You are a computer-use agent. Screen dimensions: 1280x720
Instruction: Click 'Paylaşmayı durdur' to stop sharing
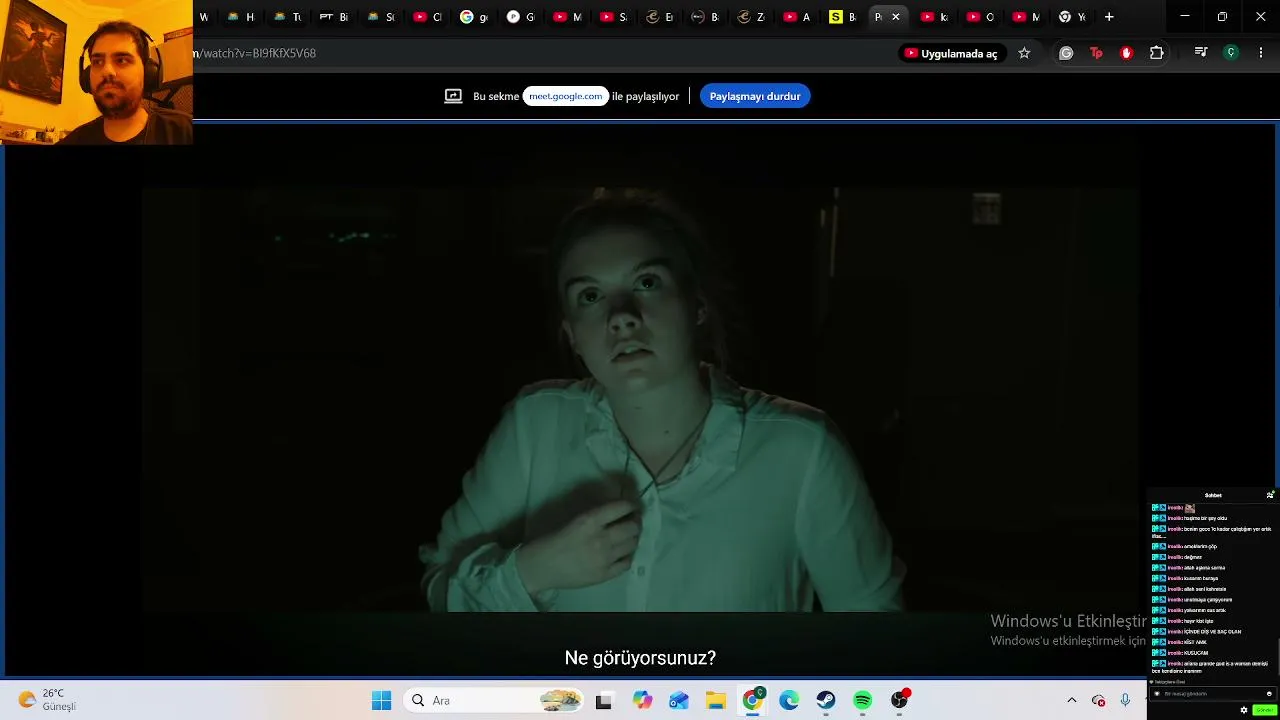tap(755, 96)
